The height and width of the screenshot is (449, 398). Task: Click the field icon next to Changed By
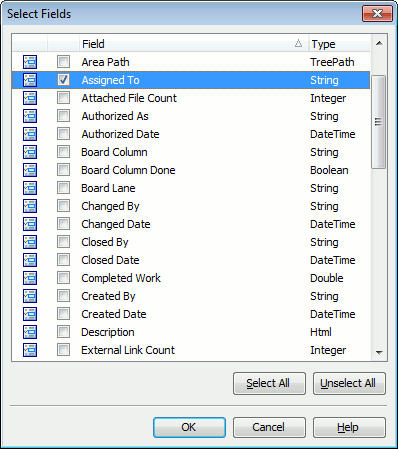point(30,206)
